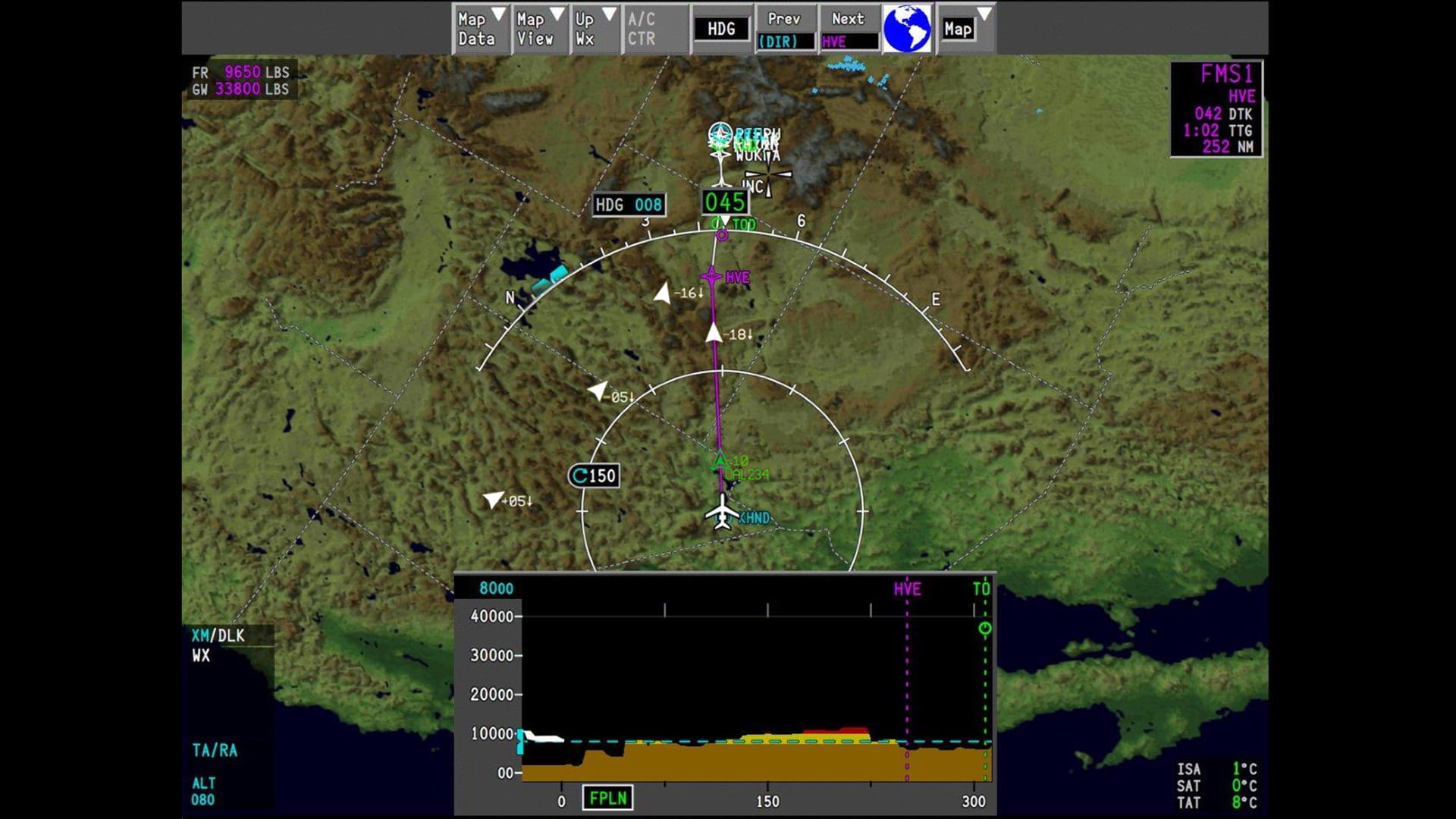This screenshot has width=1456, height=819.
Task: Click the HDG heading entry field
Action: click(720, 28)
